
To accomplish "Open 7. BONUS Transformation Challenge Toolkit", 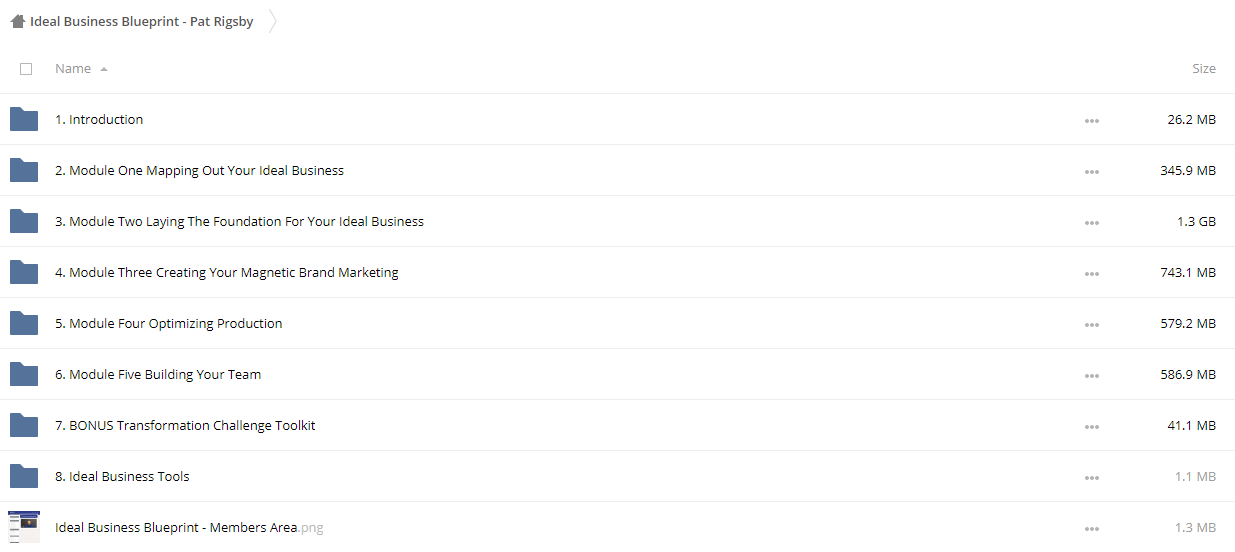I will [185, 426].
